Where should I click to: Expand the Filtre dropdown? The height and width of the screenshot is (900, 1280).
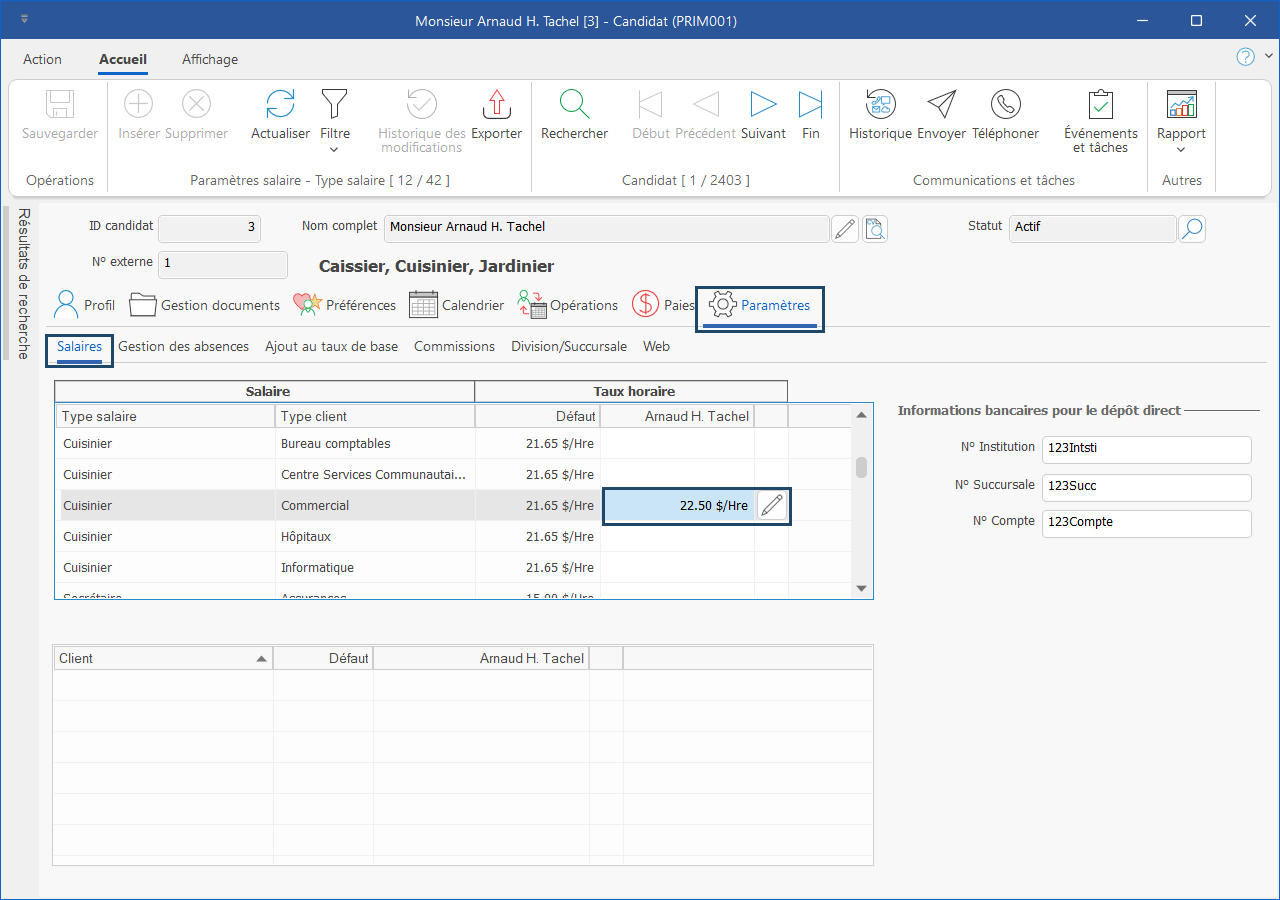pyautogui.click(x=334, y=149)
